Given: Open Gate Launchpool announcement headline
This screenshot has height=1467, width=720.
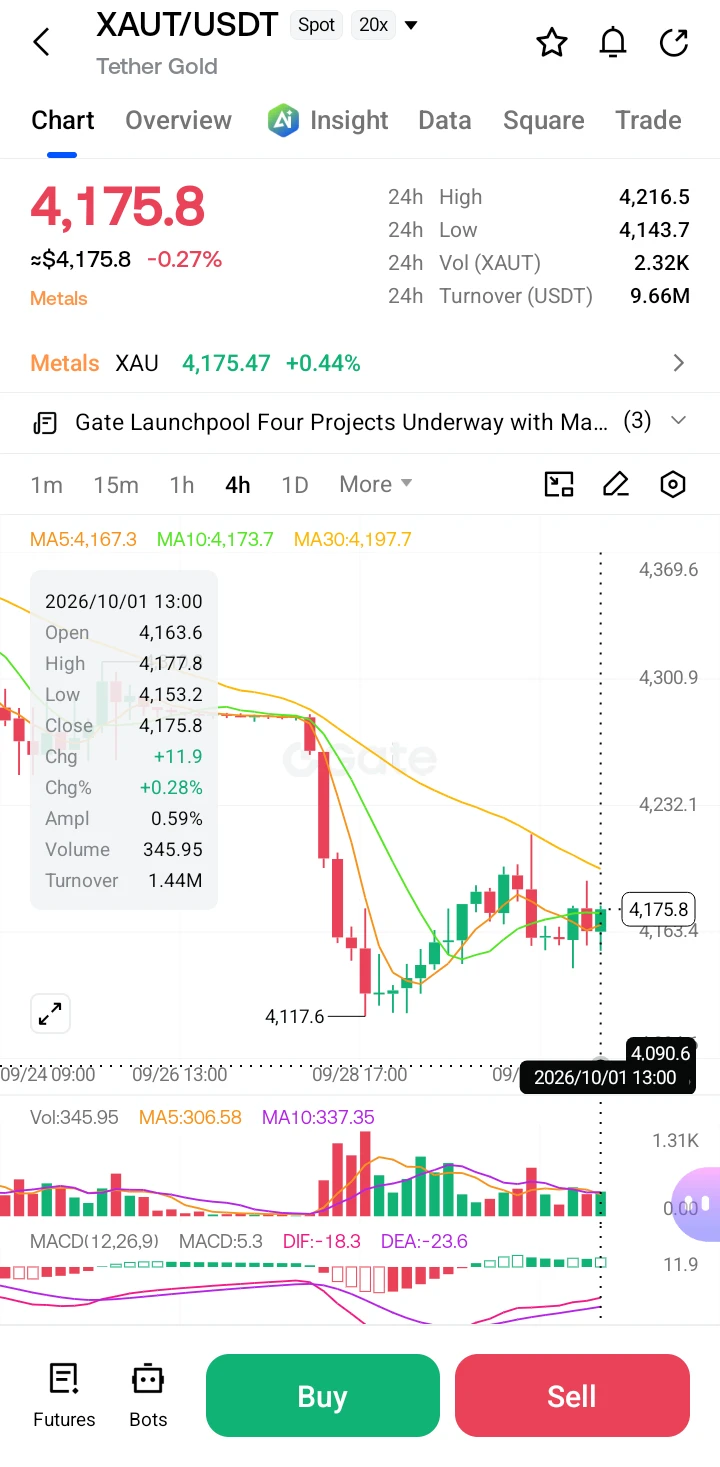Looking at the screenshot, I should [x=341, y=422].
